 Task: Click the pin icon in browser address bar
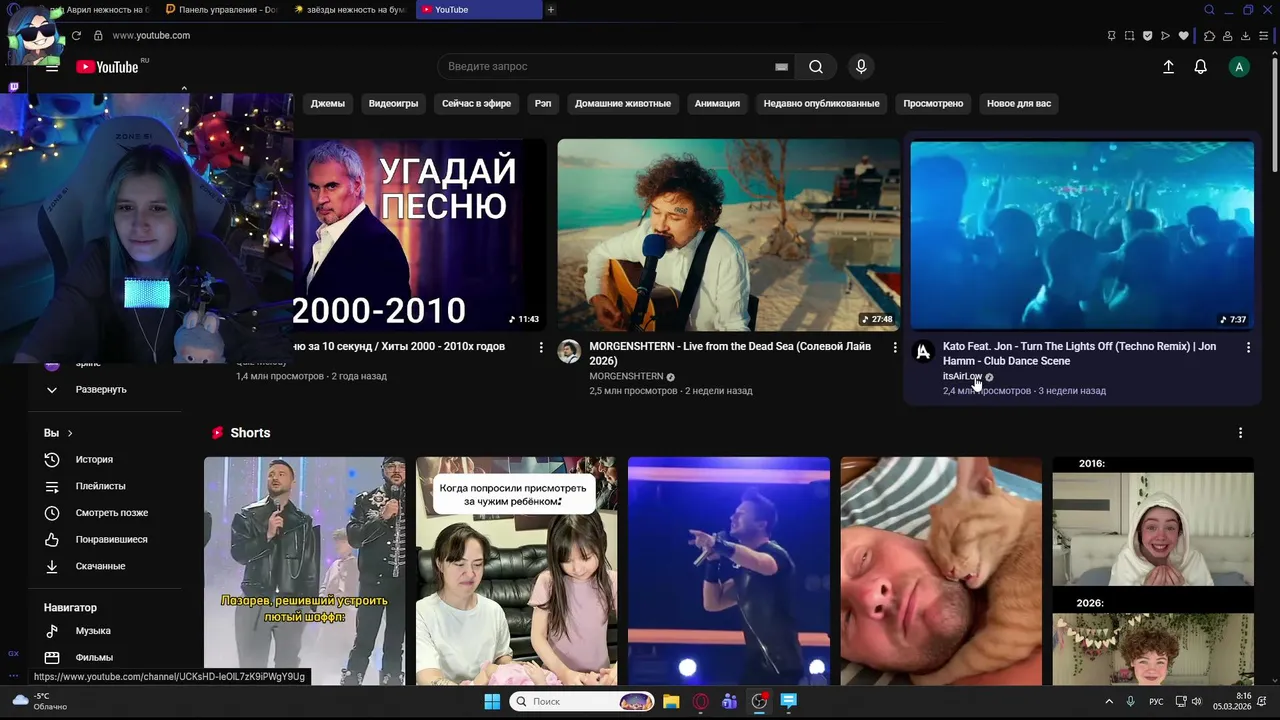pyautogui.click(x=1111, y=36)
